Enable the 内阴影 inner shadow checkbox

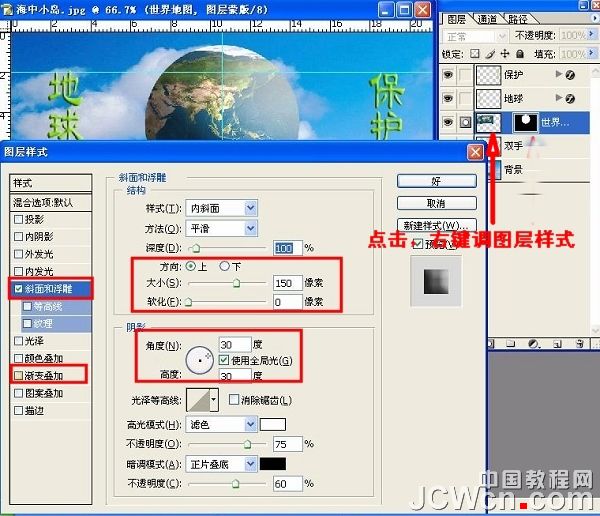coord(18,237)
